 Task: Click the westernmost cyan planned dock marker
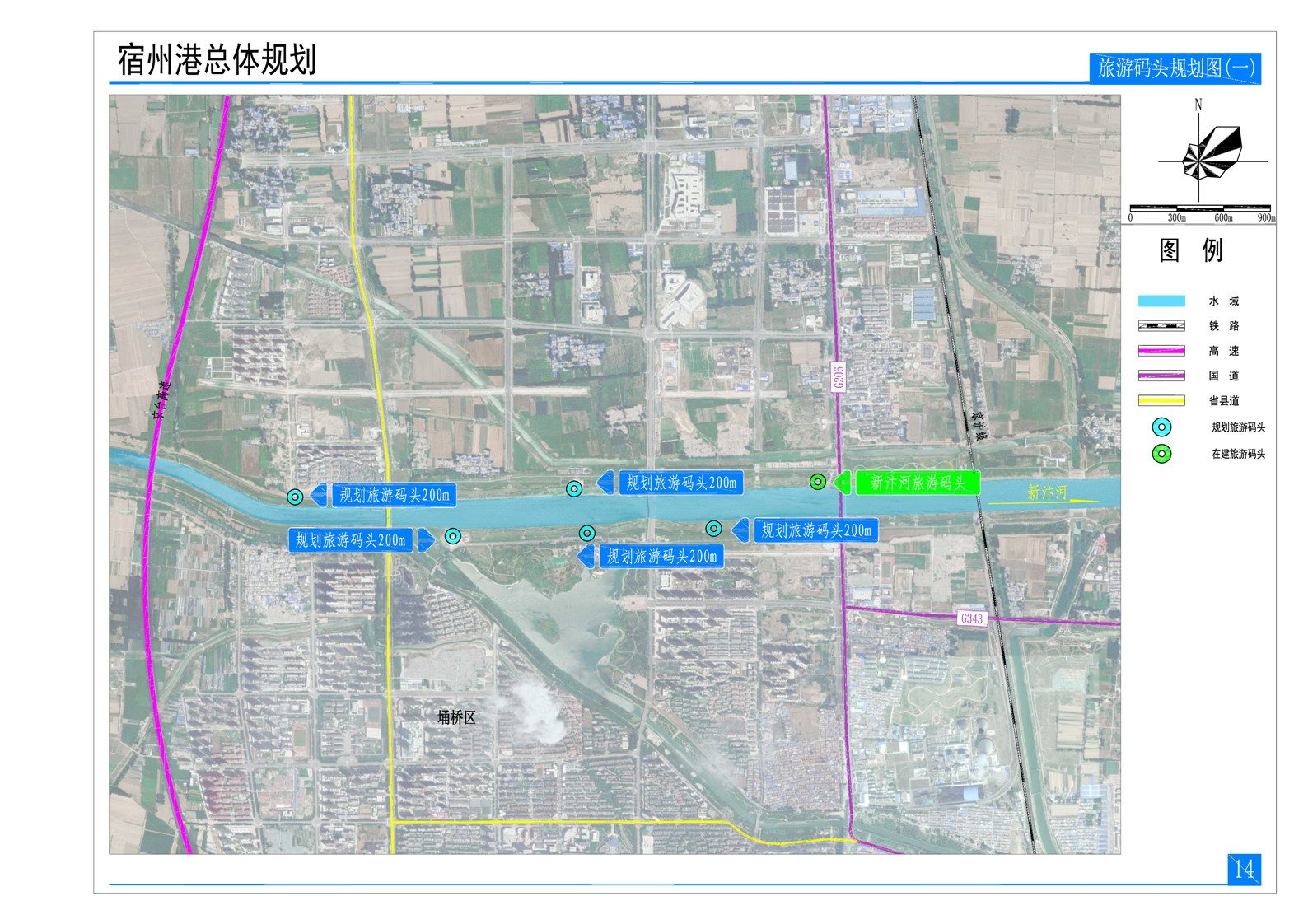pyautogui.click(x=295, y=497)
